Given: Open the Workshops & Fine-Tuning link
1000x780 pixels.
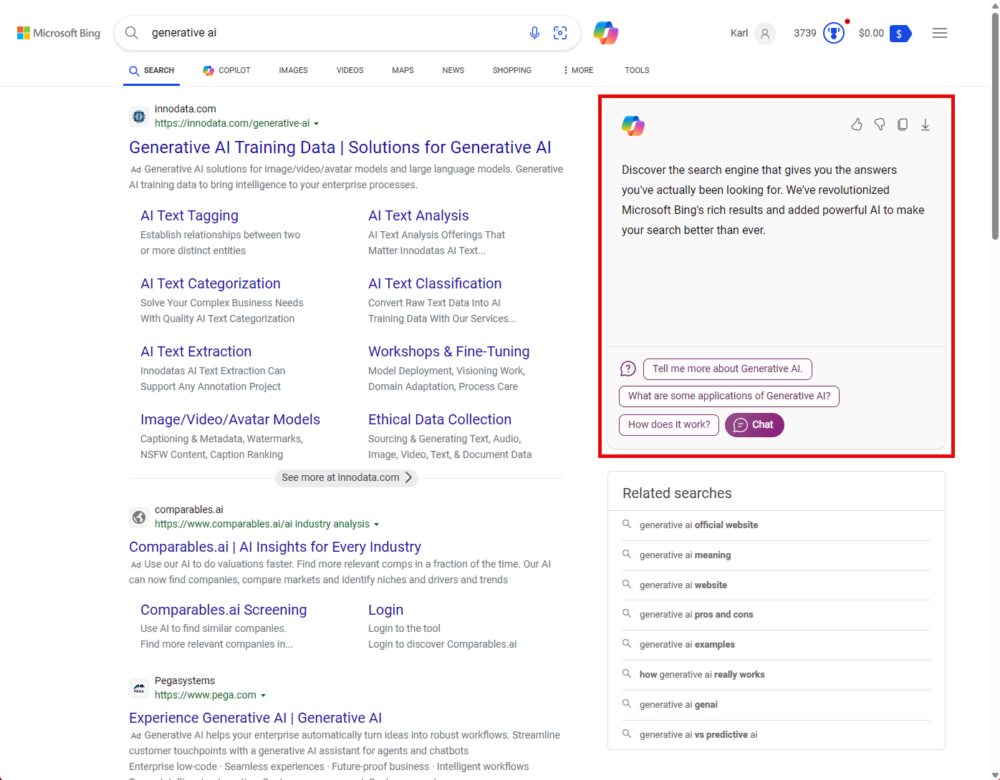Looking at the screenshot, I should [449, 351].
